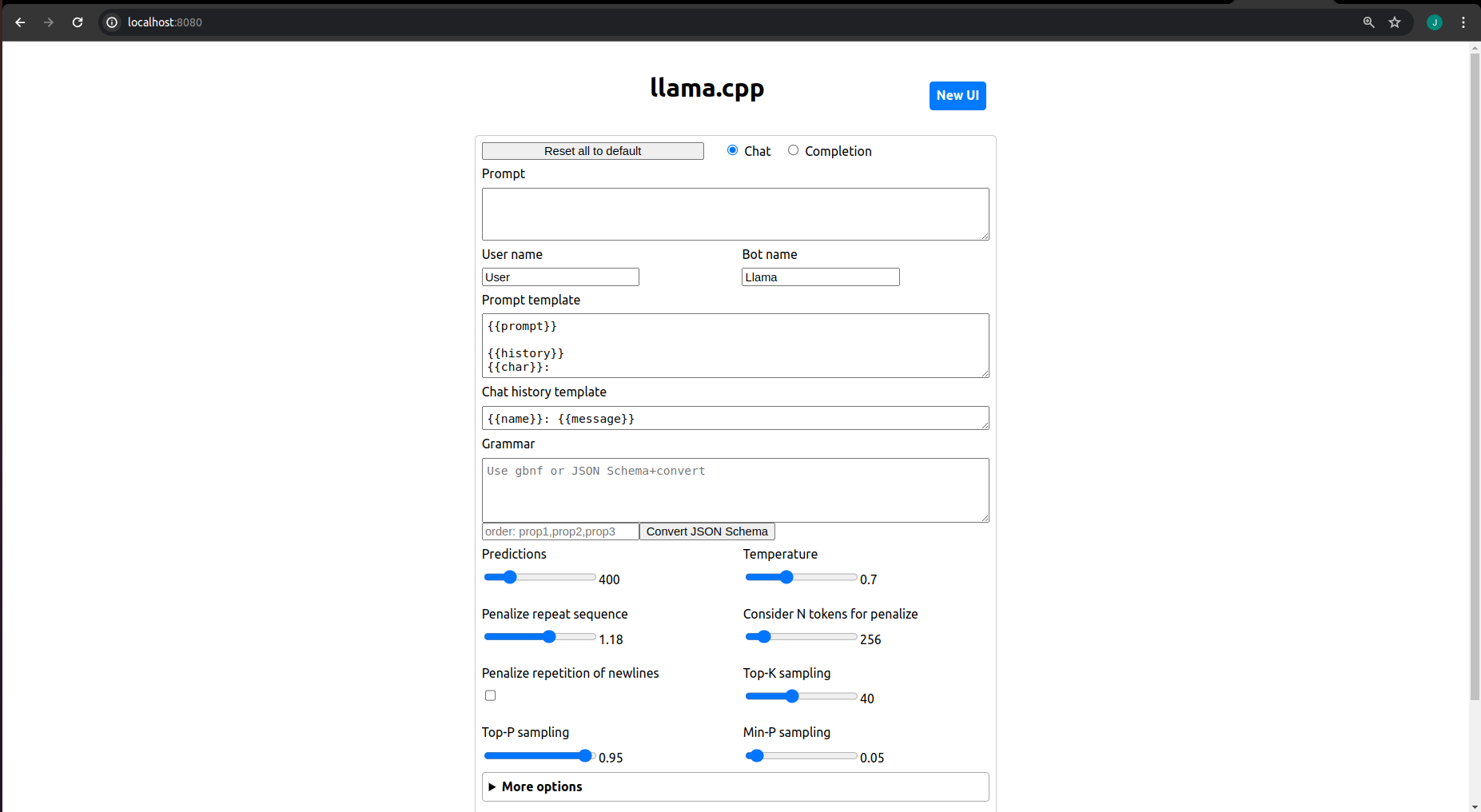The width and height of the screenshot is (1481, 812).
Task: Adjust the Temperature slider
Action: [x=787, y=576]
